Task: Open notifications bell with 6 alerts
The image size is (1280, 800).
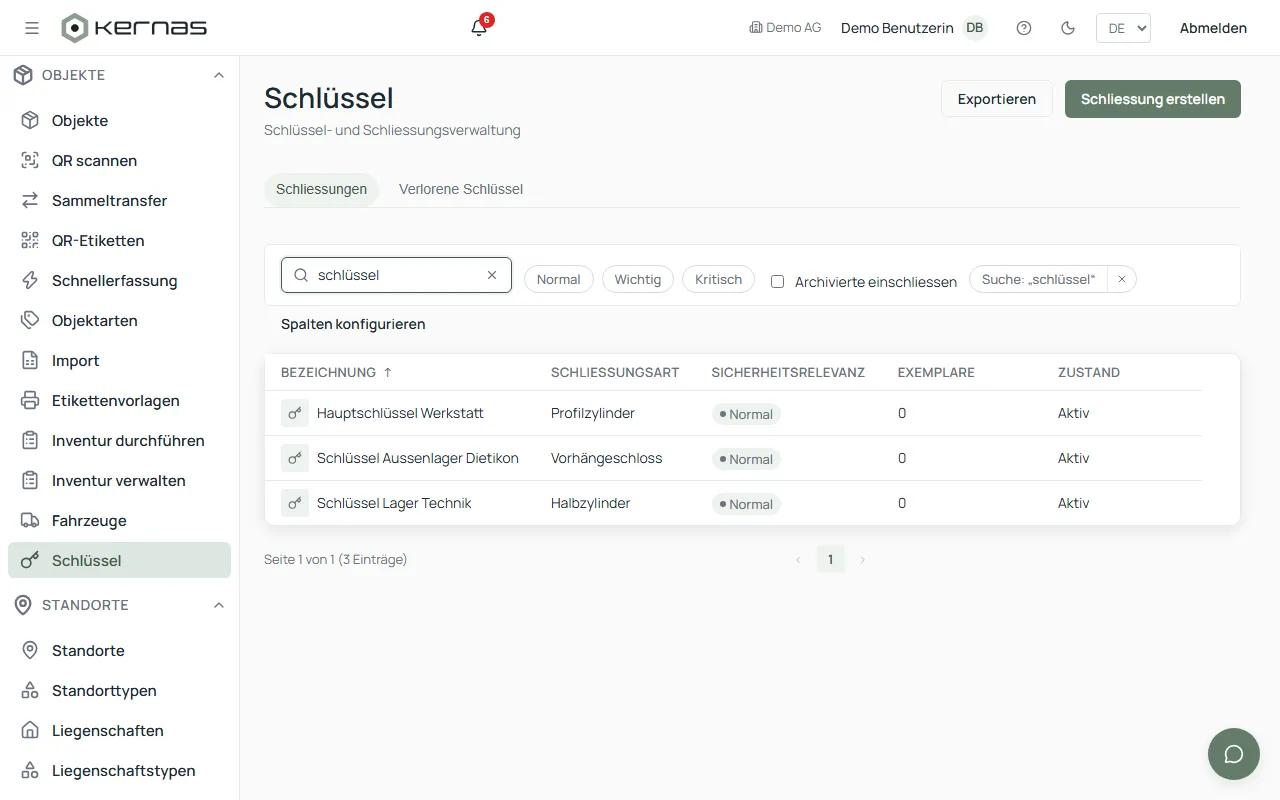Action: [x=479, y=27]
